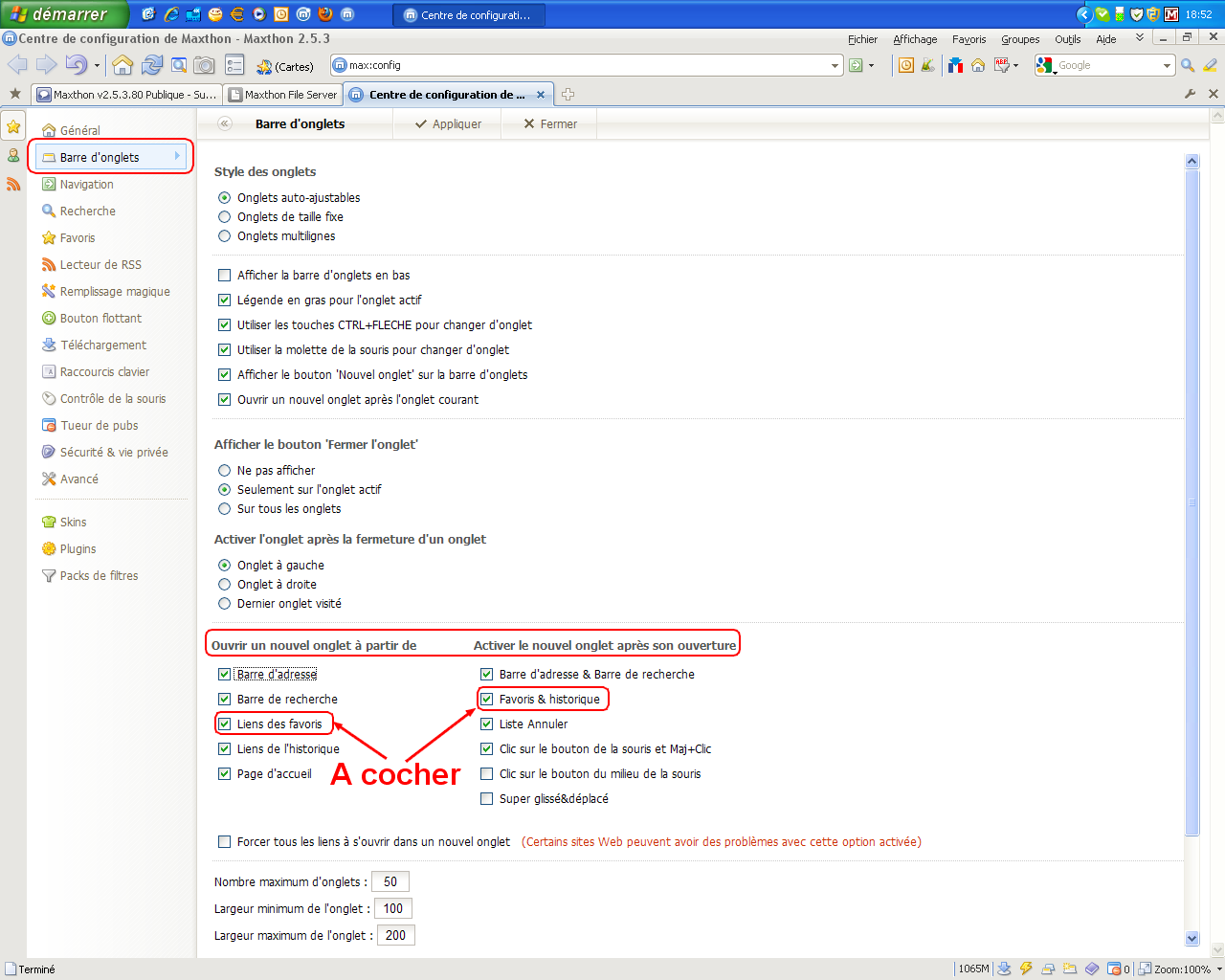The image size is (1225, 980).
Task: Enable Afficher la barre d'onglets en bas
Action: [225, 276]
